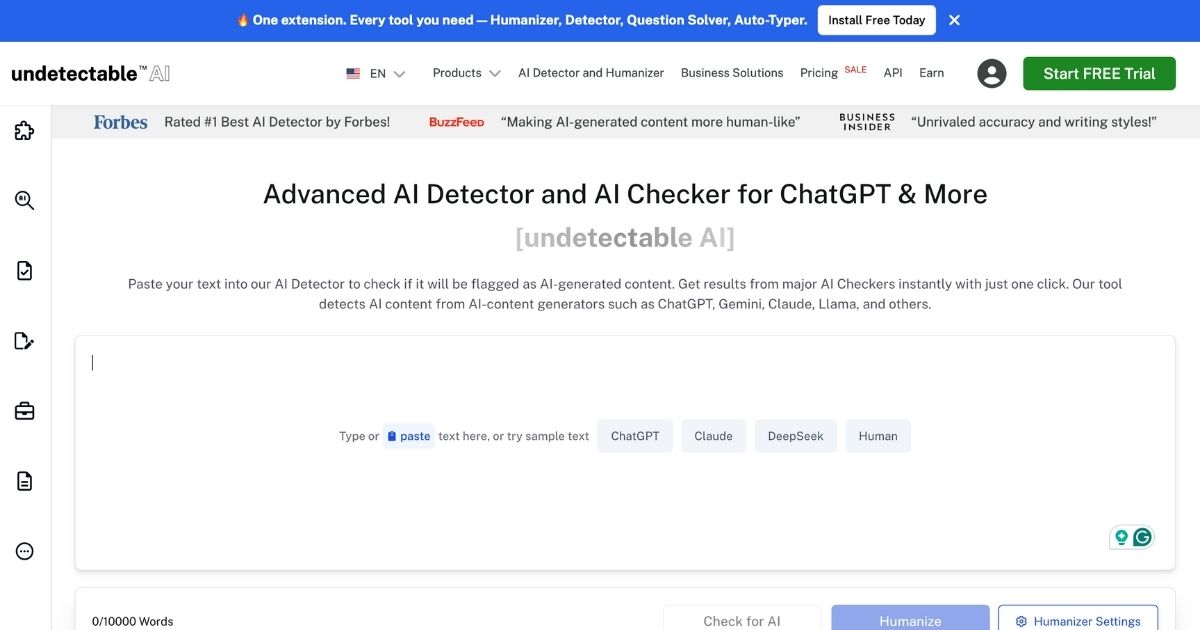1200x630 pixels.
Task: Click the document icon in the left sidebar
Action: (23, 480)
